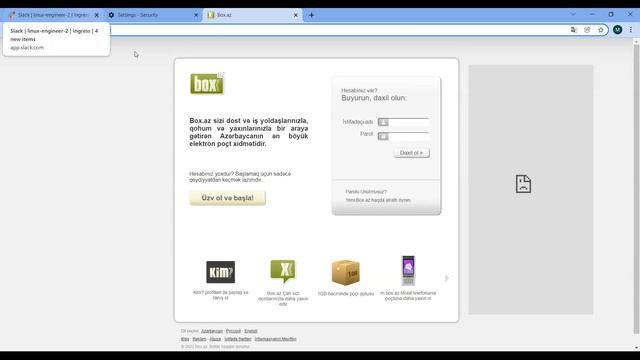Open the privacy policy footer link
Image resolution: width=640 pixels, height=360 pixels.
(275, 339)
